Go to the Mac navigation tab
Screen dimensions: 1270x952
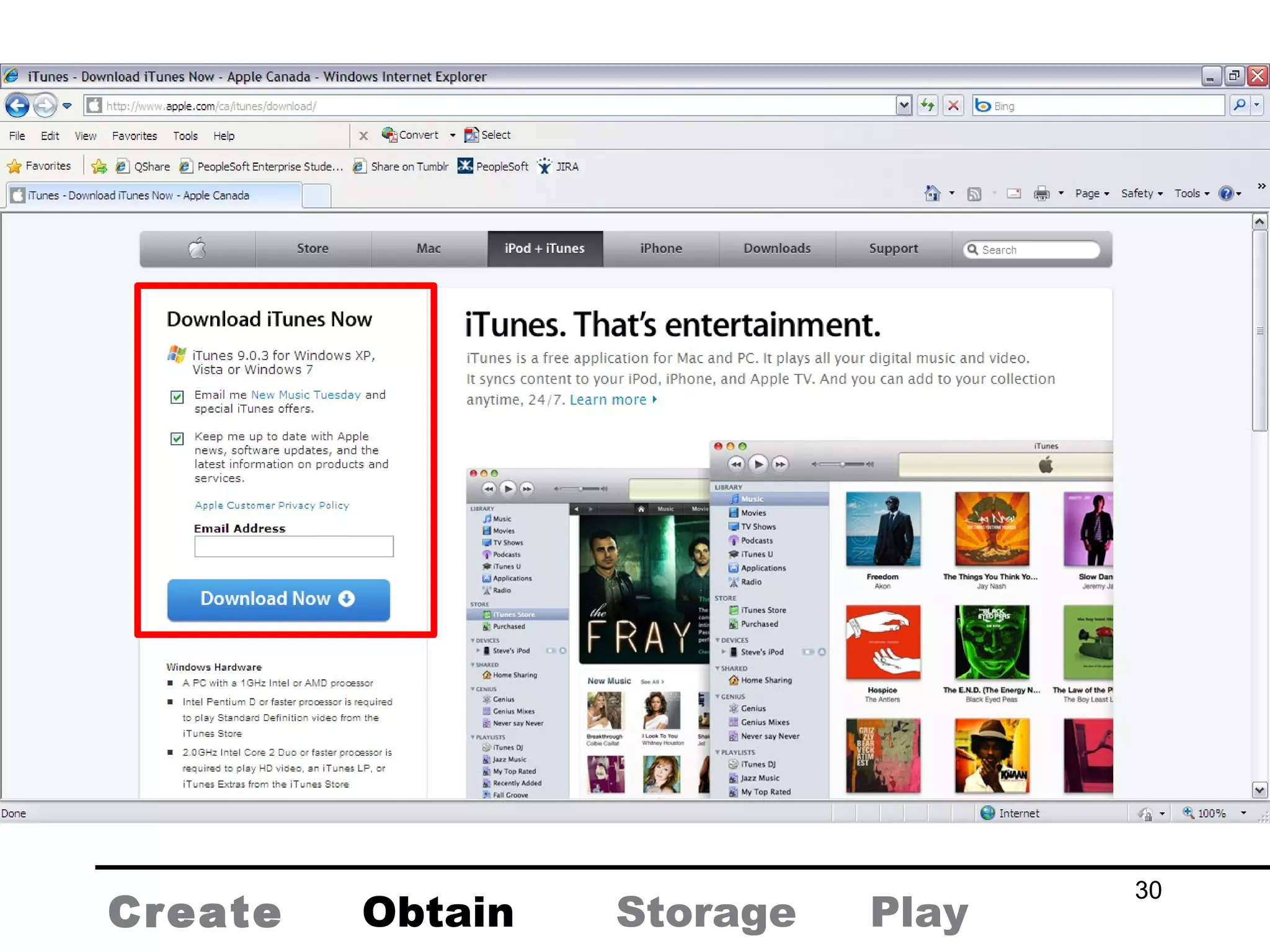[429, 249]
